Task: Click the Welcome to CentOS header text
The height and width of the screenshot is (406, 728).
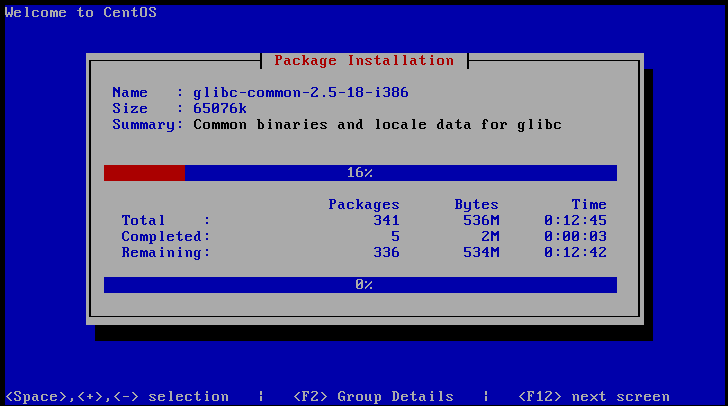Action: coord(81,13)
